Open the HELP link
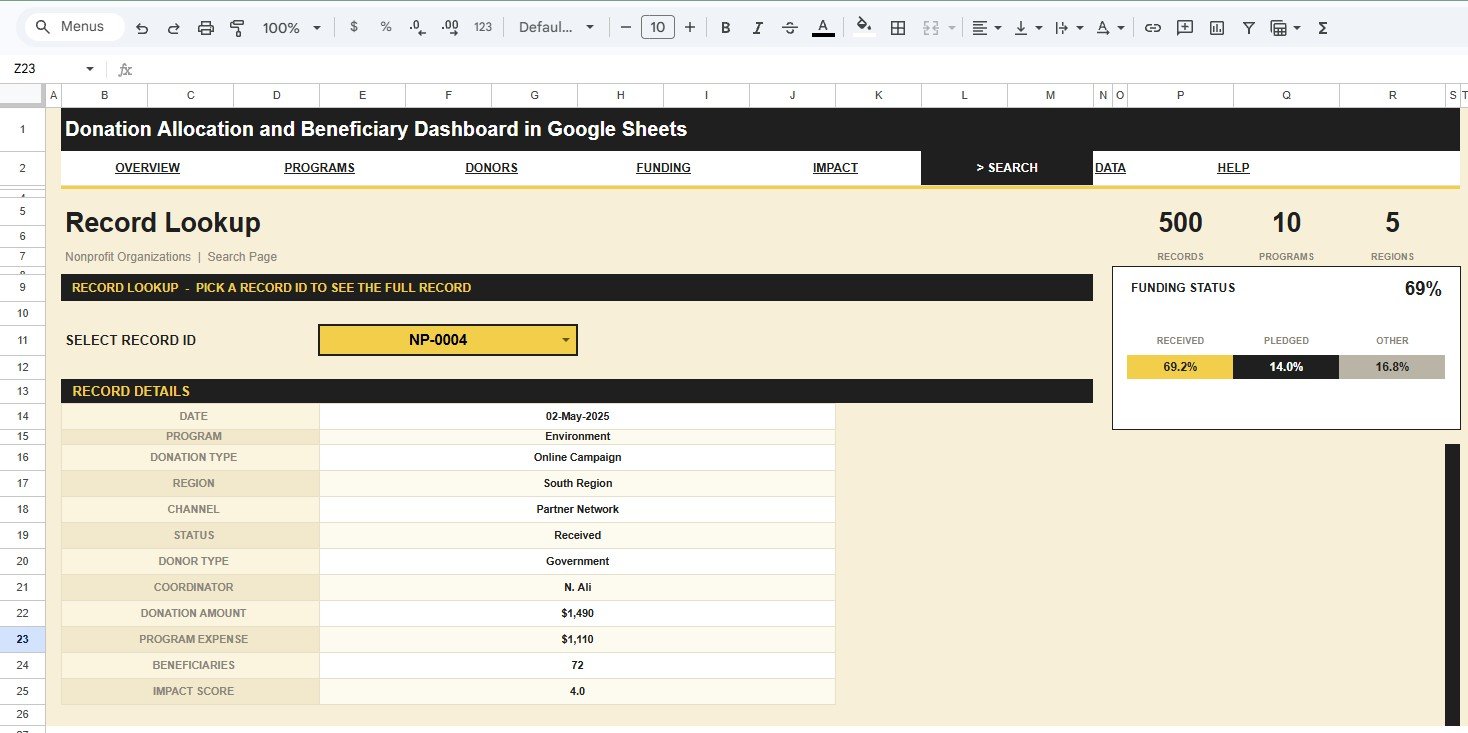Viewport: 1468px width, 733px height. [1233, 168]
